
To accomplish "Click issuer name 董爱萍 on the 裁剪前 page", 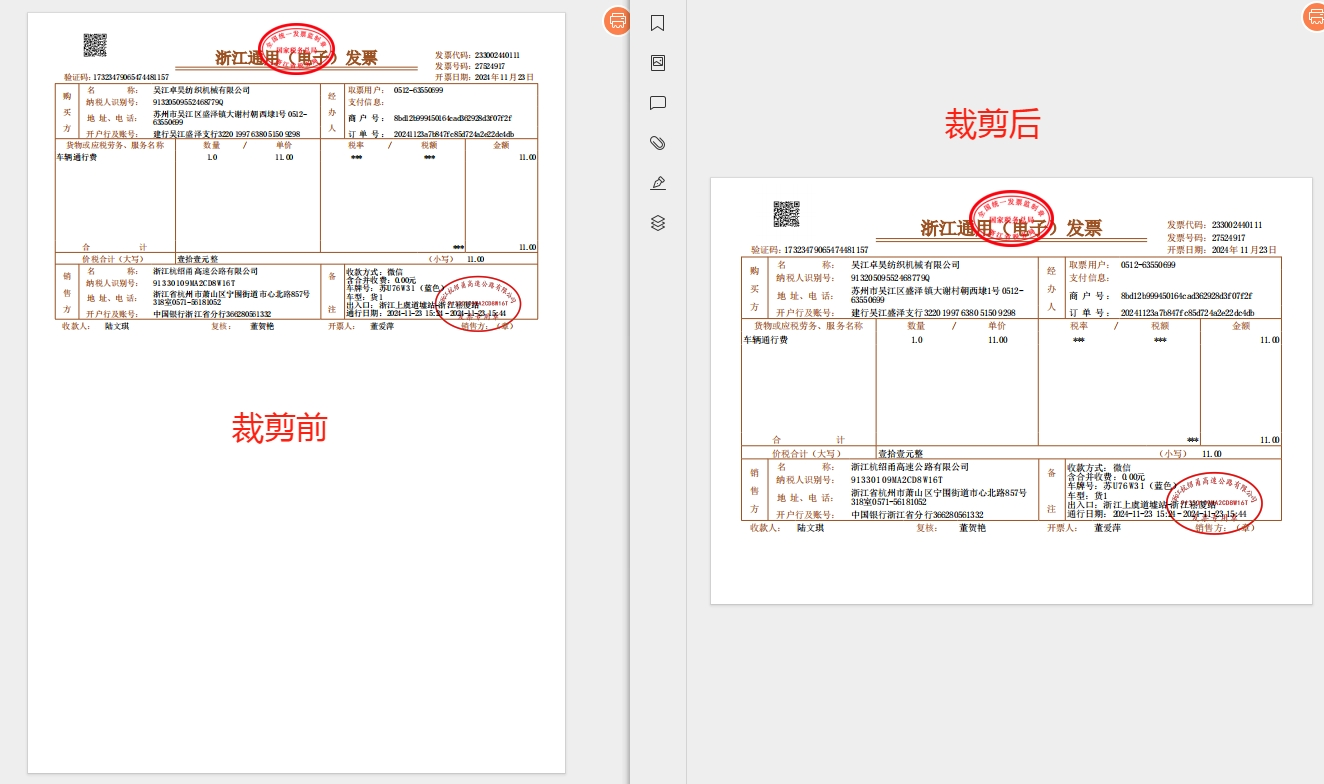I will coord(382,326).
